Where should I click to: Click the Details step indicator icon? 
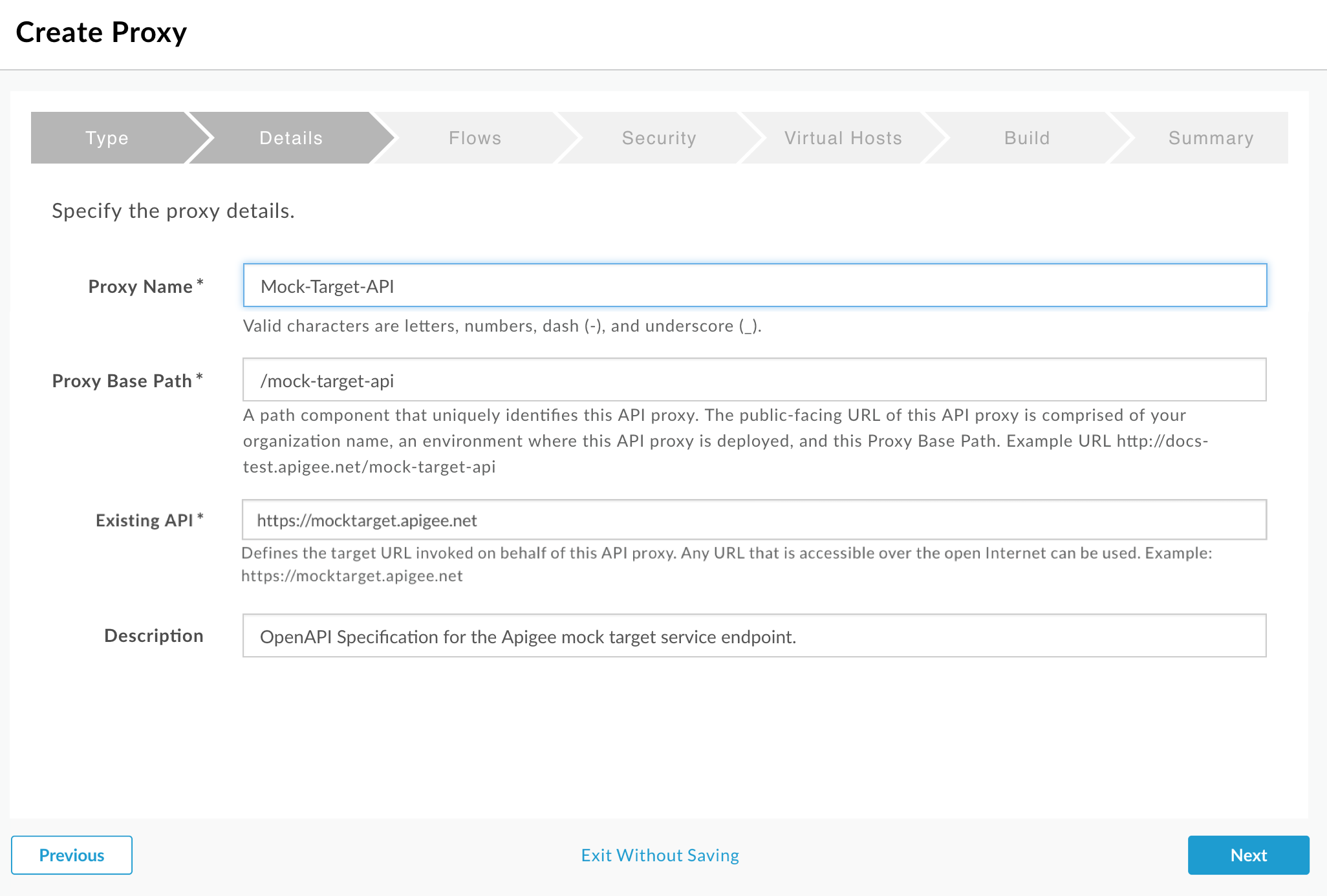point(291,137)
